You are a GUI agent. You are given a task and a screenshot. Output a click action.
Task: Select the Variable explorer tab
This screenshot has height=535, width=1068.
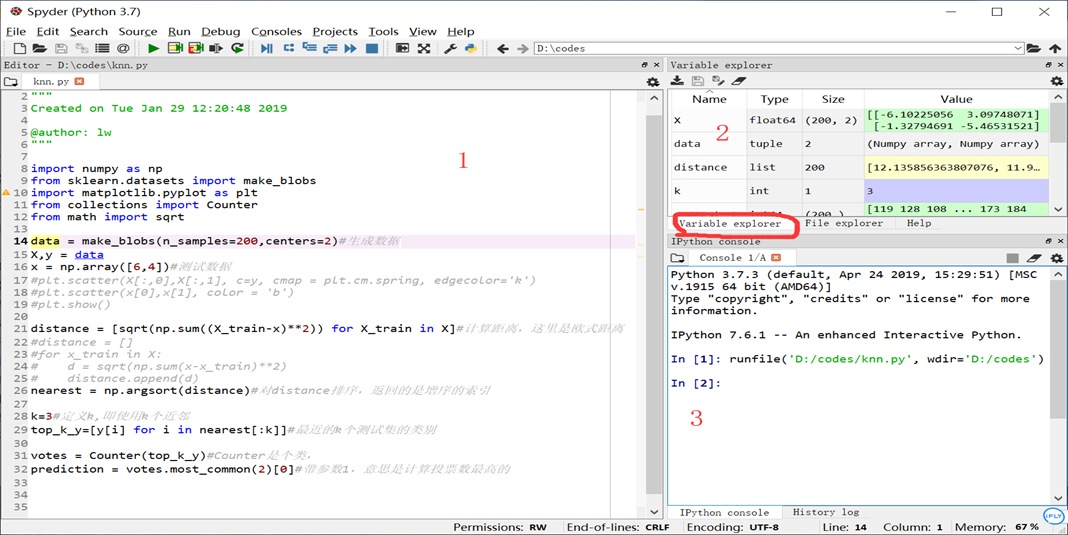[730, 224]
